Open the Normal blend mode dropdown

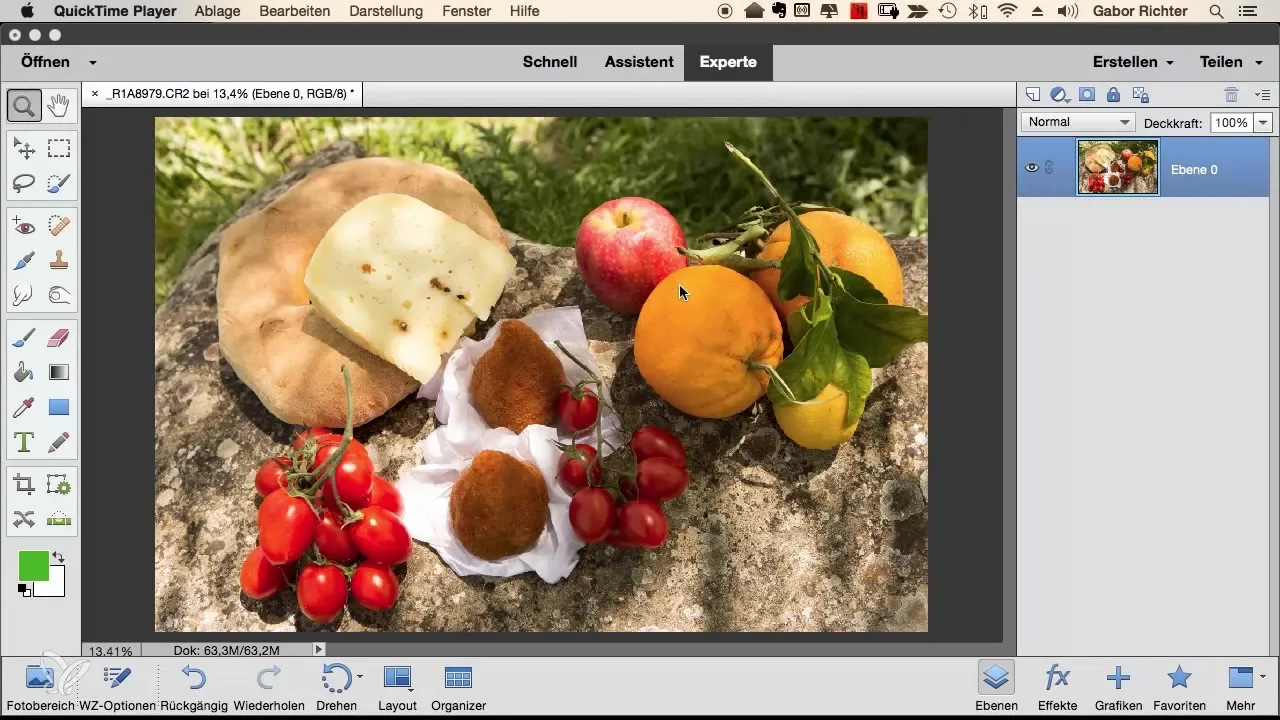(x=1078, y=122)
